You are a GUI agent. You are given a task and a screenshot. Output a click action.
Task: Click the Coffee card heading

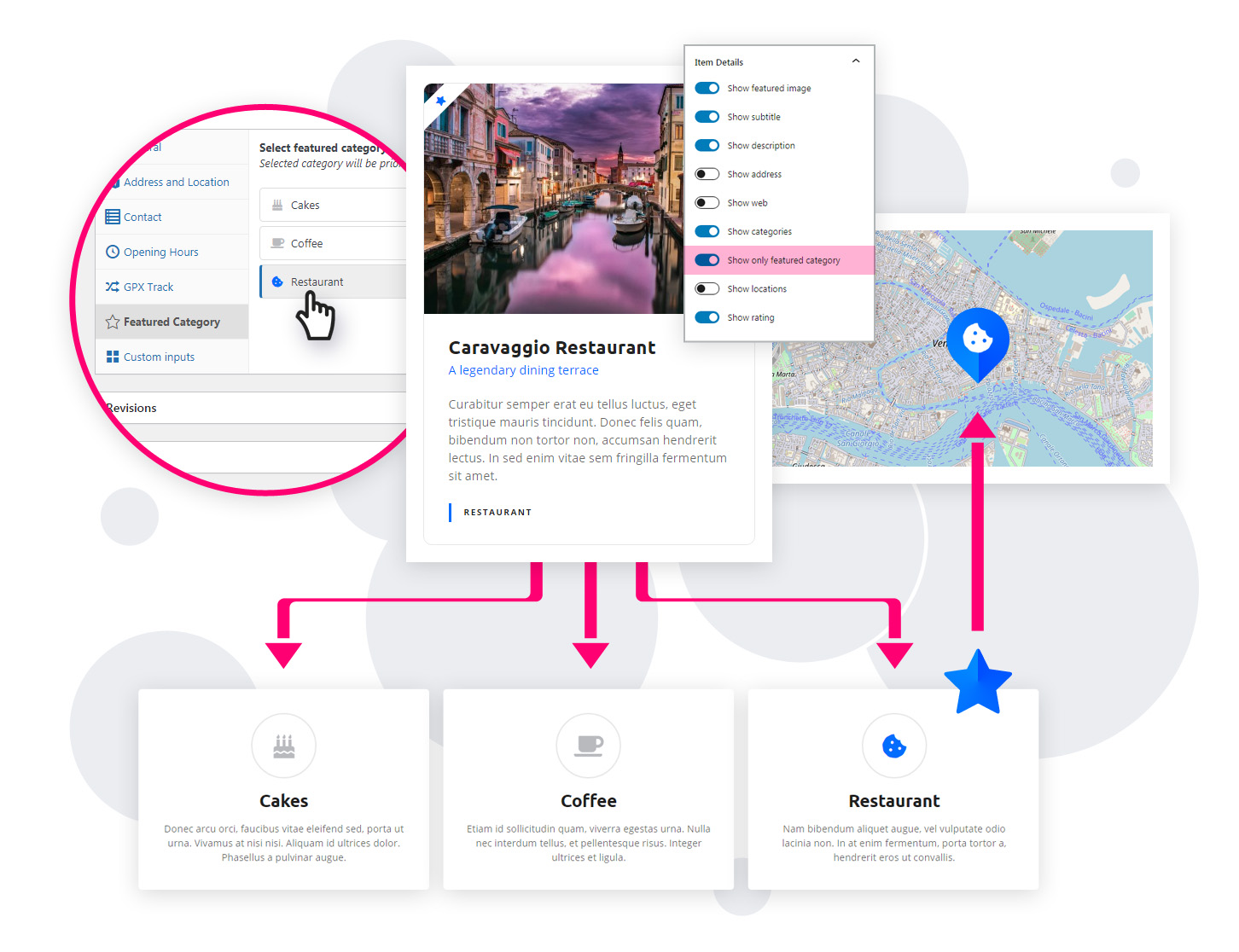589,801
